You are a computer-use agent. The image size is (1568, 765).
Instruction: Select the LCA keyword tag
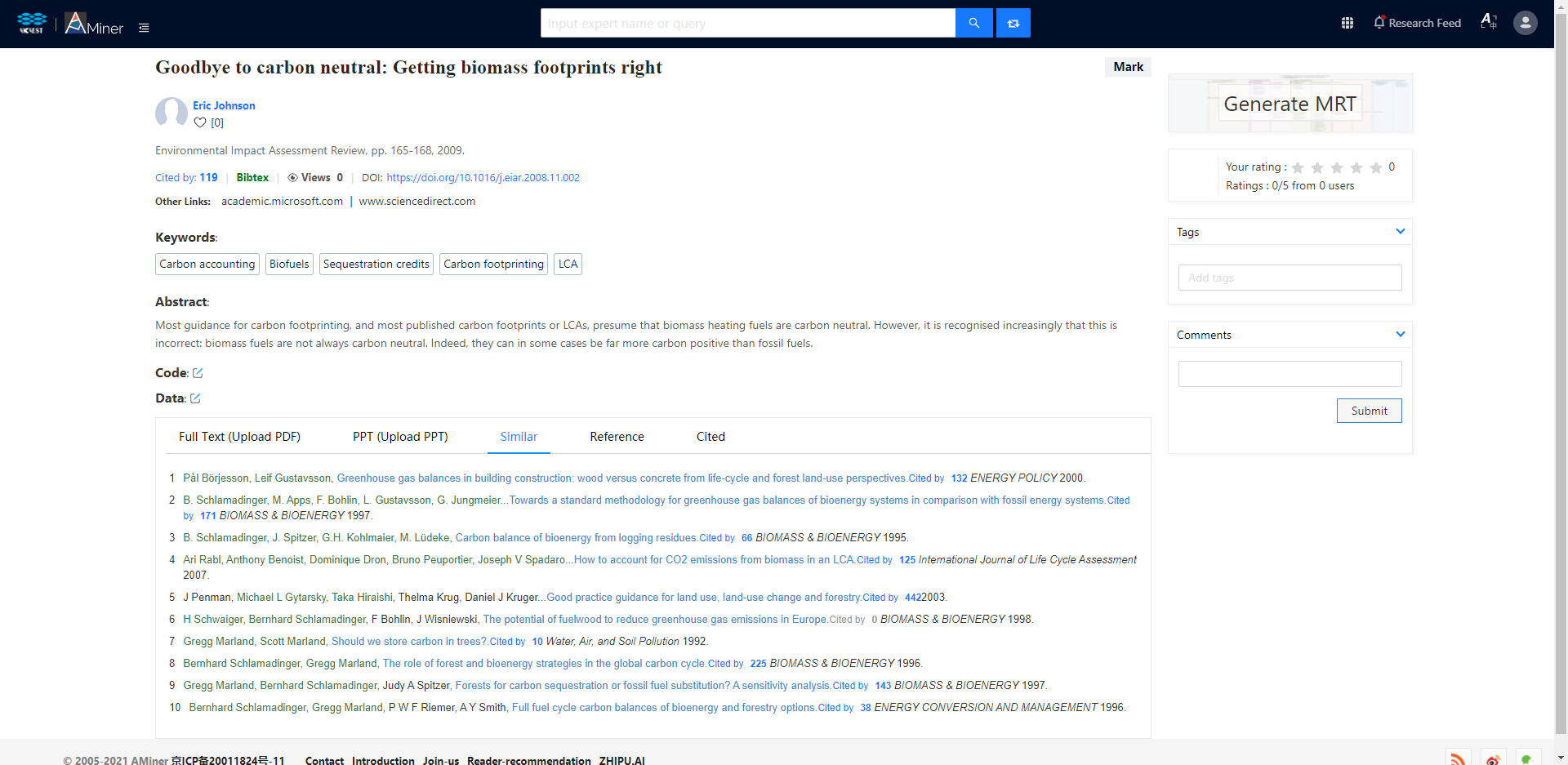568,264
